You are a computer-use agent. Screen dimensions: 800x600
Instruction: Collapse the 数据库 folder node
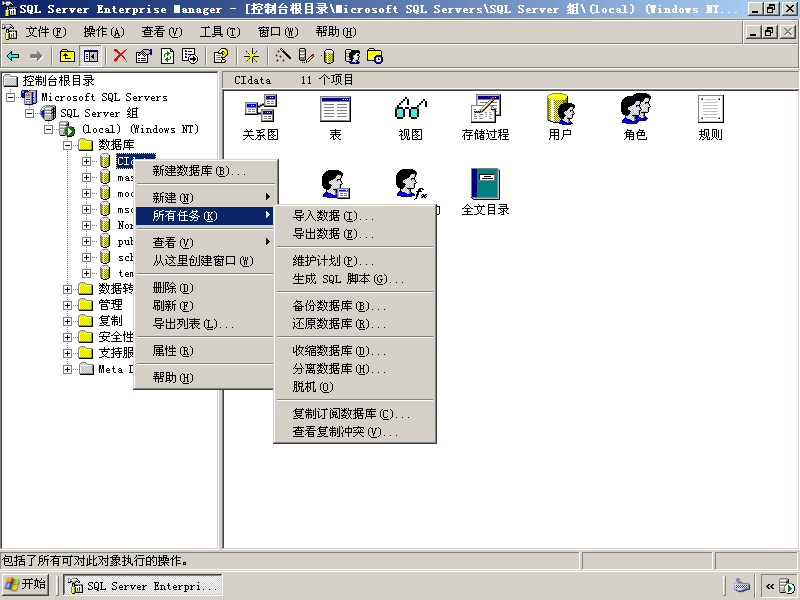(67, 145)
